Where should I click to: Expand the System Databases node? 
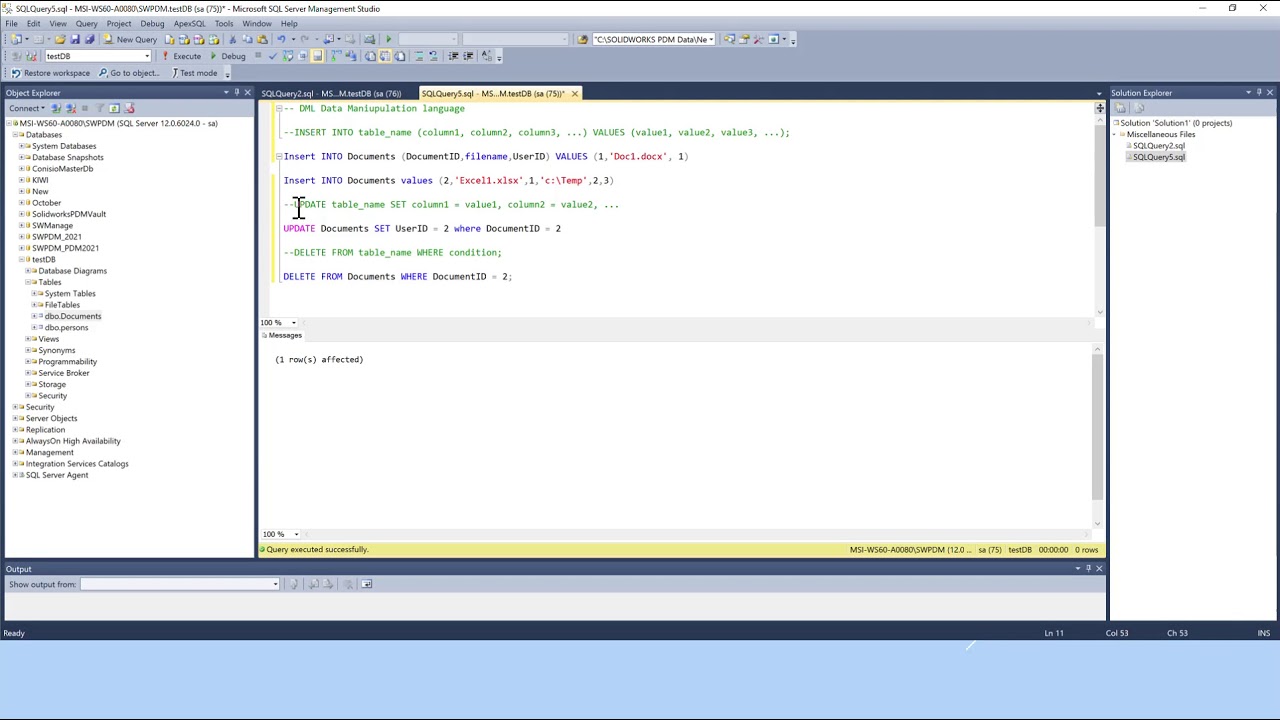[22, 146]
